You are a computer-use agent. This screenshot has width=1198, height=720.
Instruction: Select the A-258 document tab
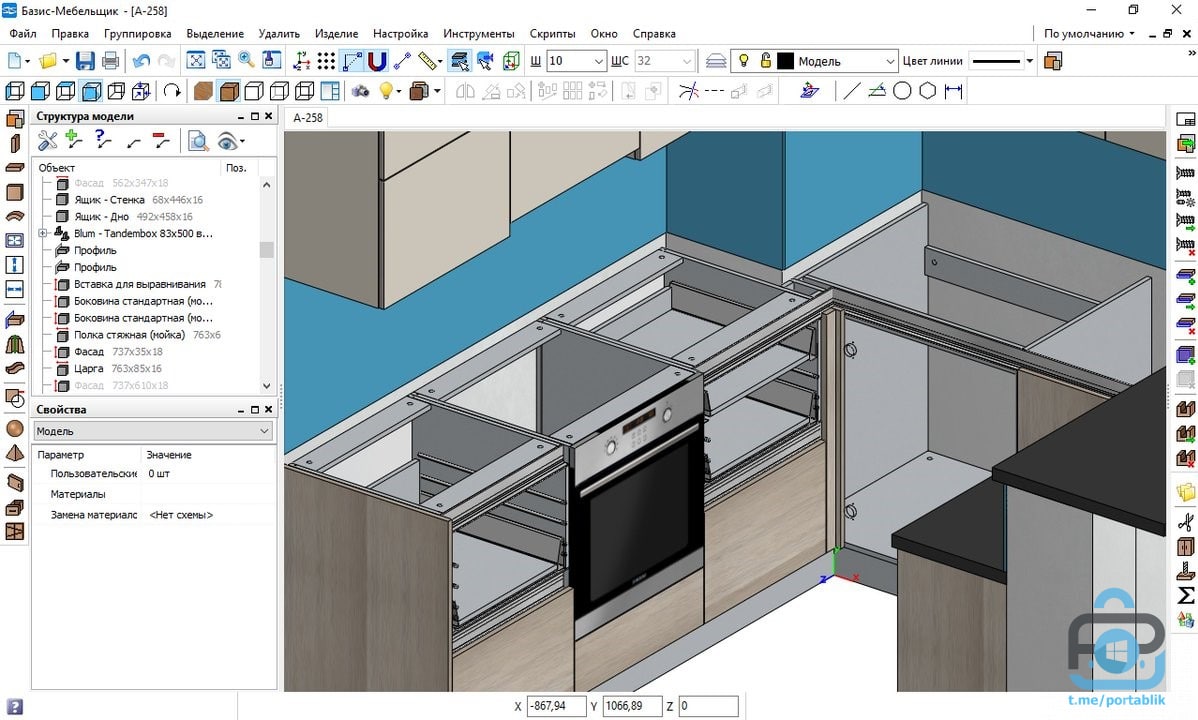307,118
